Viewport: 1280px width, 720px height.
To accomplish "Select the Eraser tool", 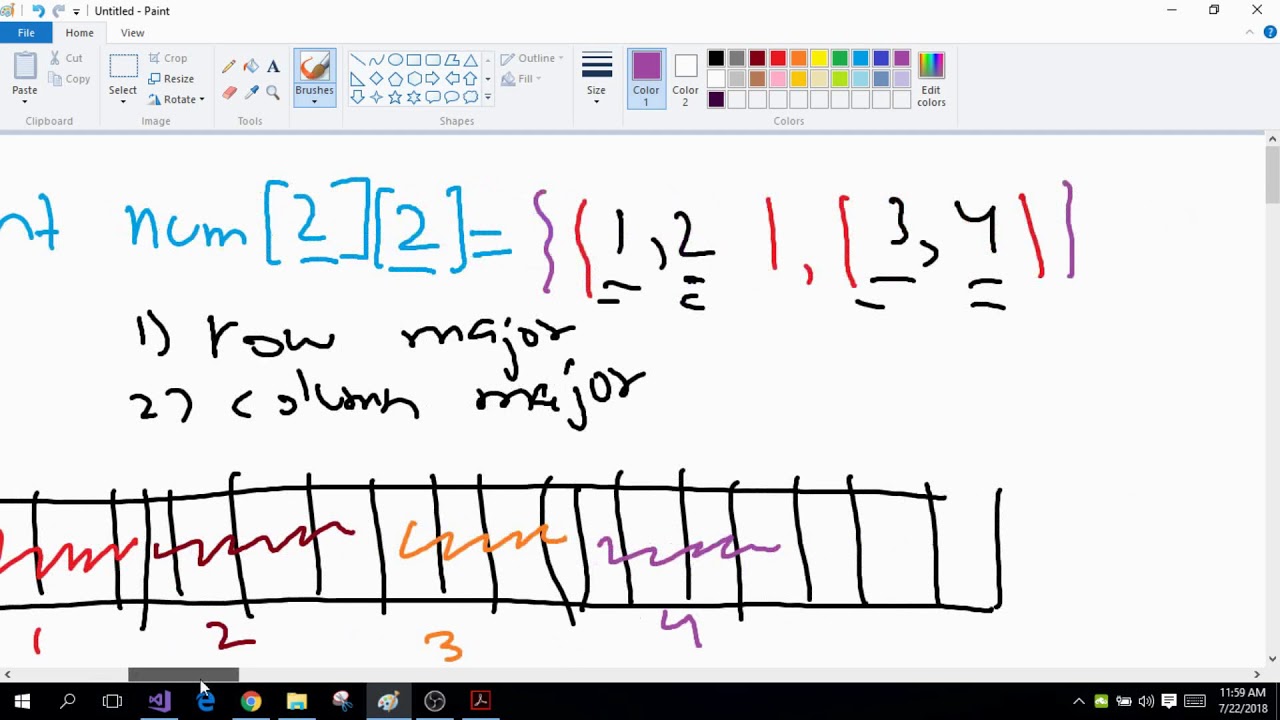I will tap(229, 92).
